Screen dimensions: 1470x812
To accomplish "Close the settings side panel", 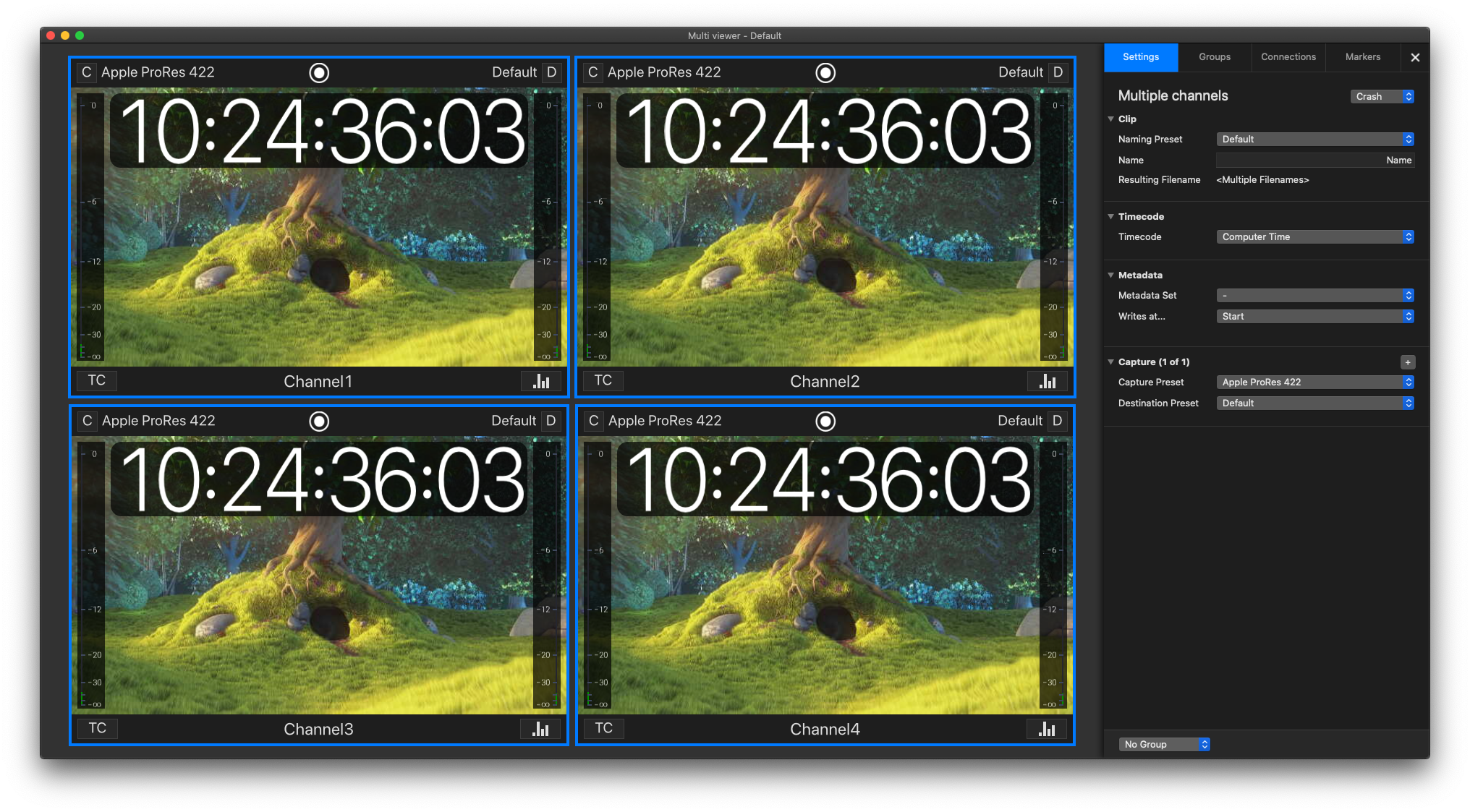I will coord(1415,57).
